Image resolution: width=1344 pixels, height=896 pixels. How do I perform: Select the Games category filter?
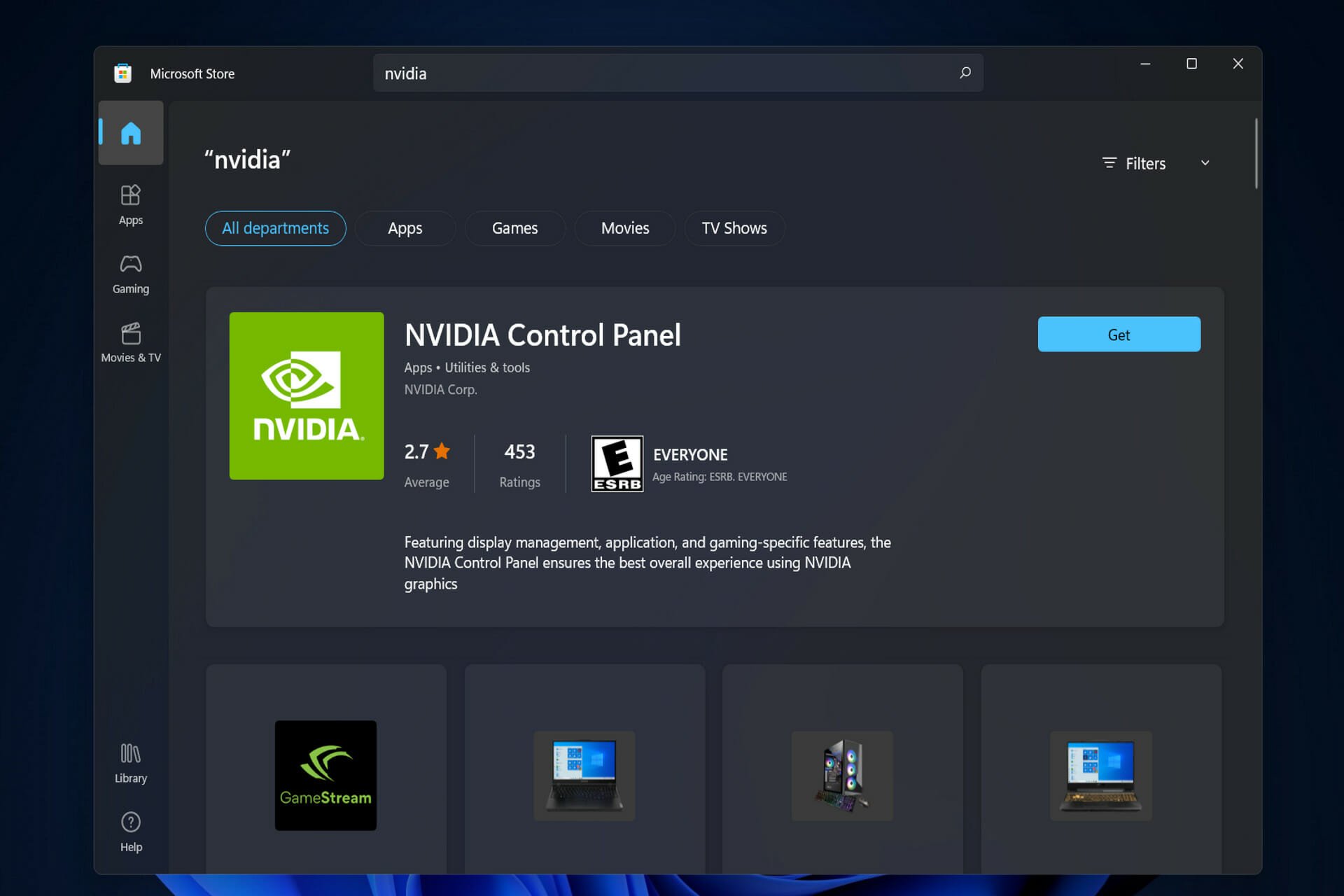[514, 227]
